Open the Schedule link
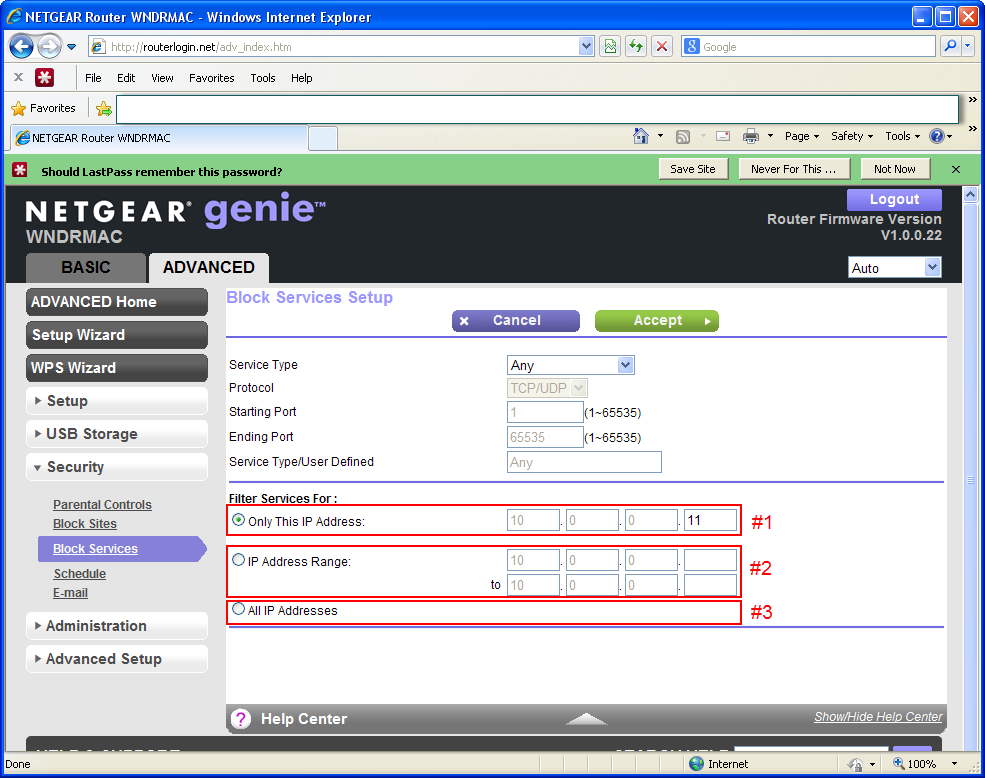The width and height of the screenshot is (985, 778). (80, 574)
